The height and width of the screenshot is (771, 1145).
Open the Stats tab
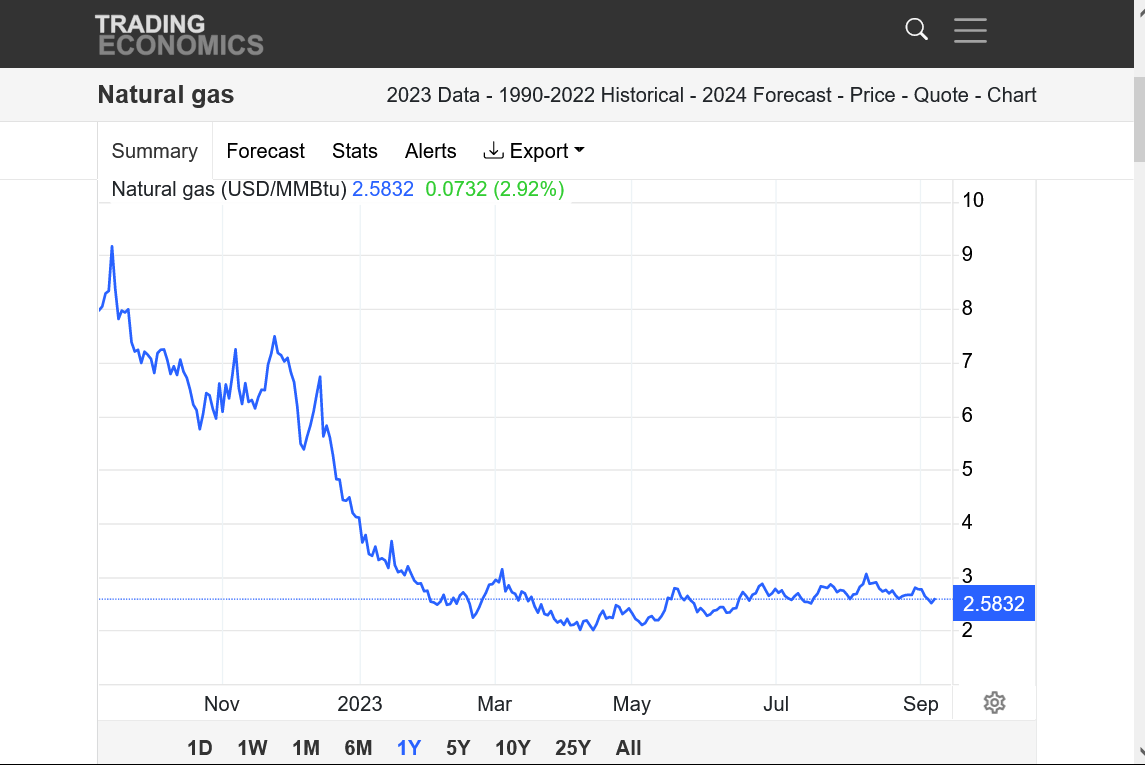coord(355,151)
